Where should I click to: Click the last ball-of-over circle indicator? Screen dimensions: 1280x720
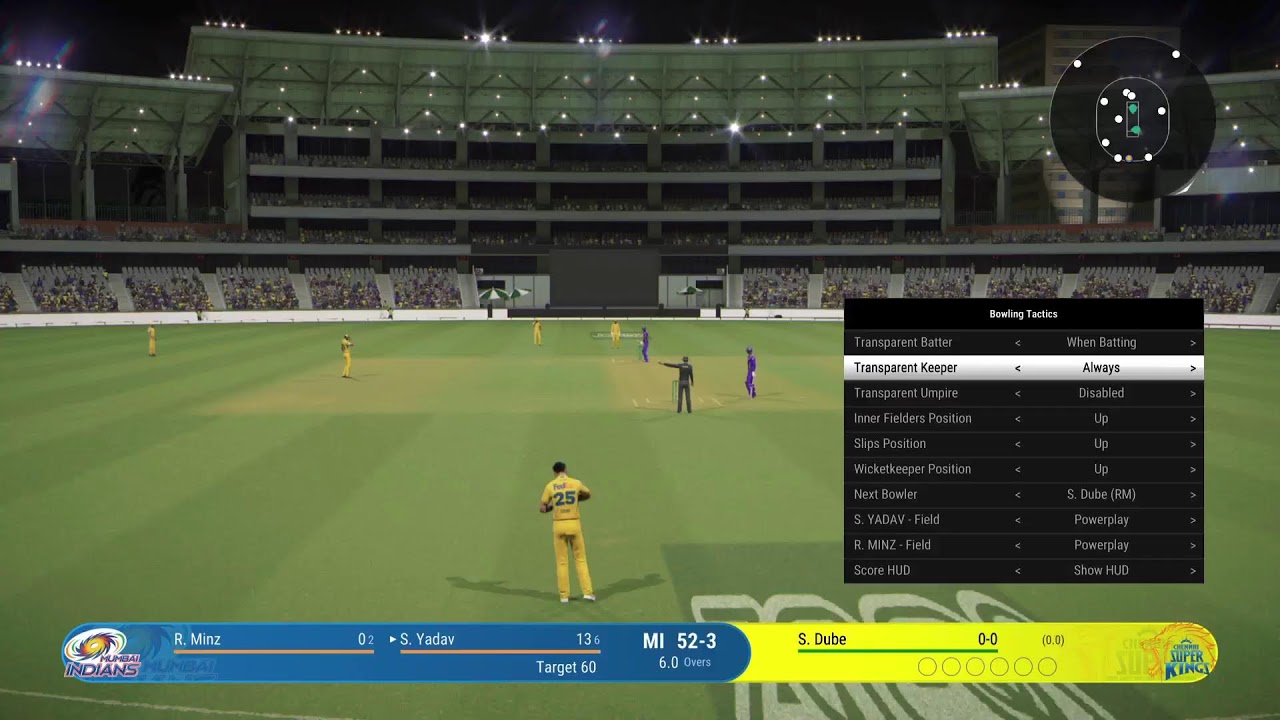(1047, 666)
